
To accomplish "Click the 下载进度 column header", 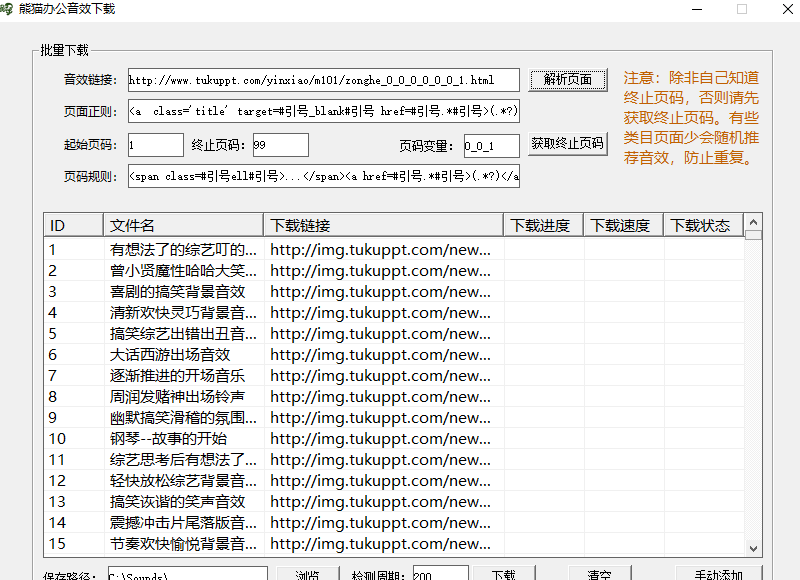I will tap(542, 224).
